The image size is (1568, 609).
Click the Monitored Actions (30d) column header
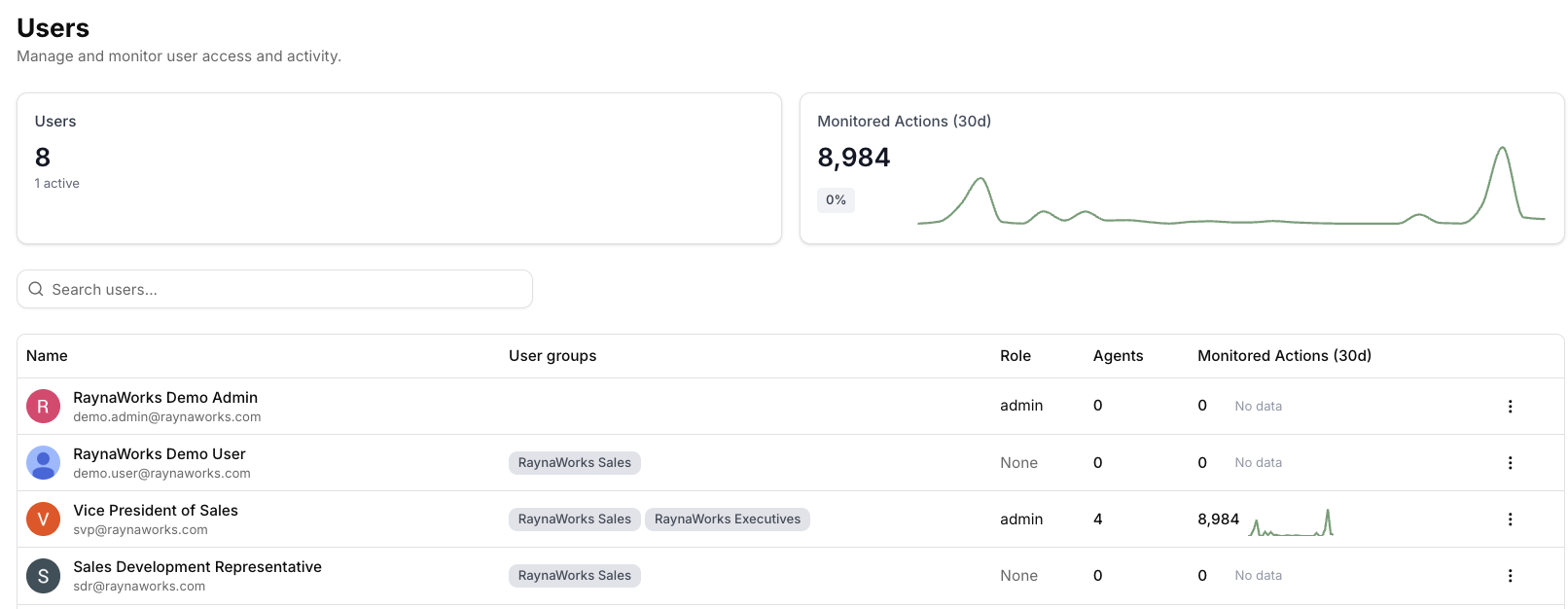[1284, 356]
